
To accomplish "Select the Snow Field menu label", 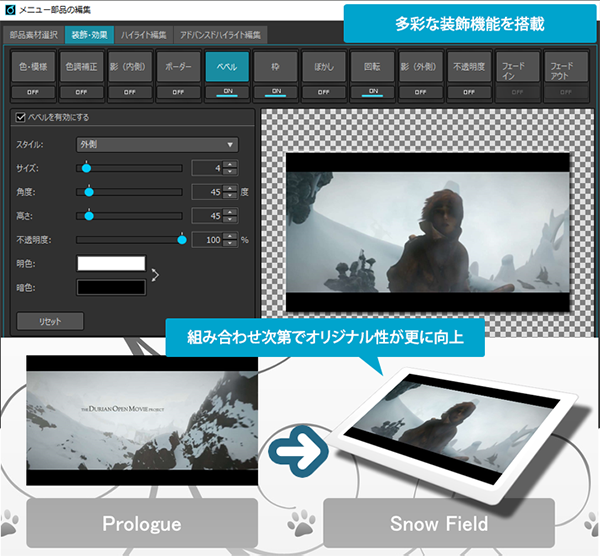I will pyautogui.click(x=439, y=523).
